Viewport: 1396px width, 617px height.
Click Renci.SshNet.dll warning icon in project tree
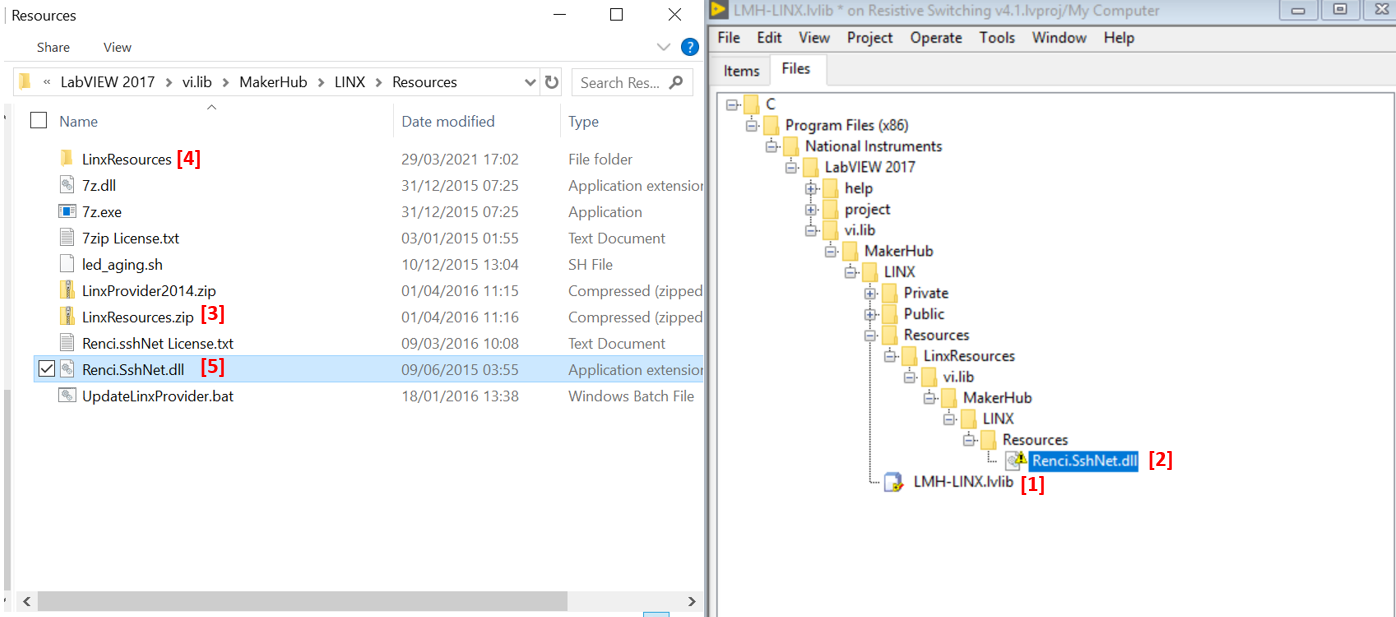1016,460
